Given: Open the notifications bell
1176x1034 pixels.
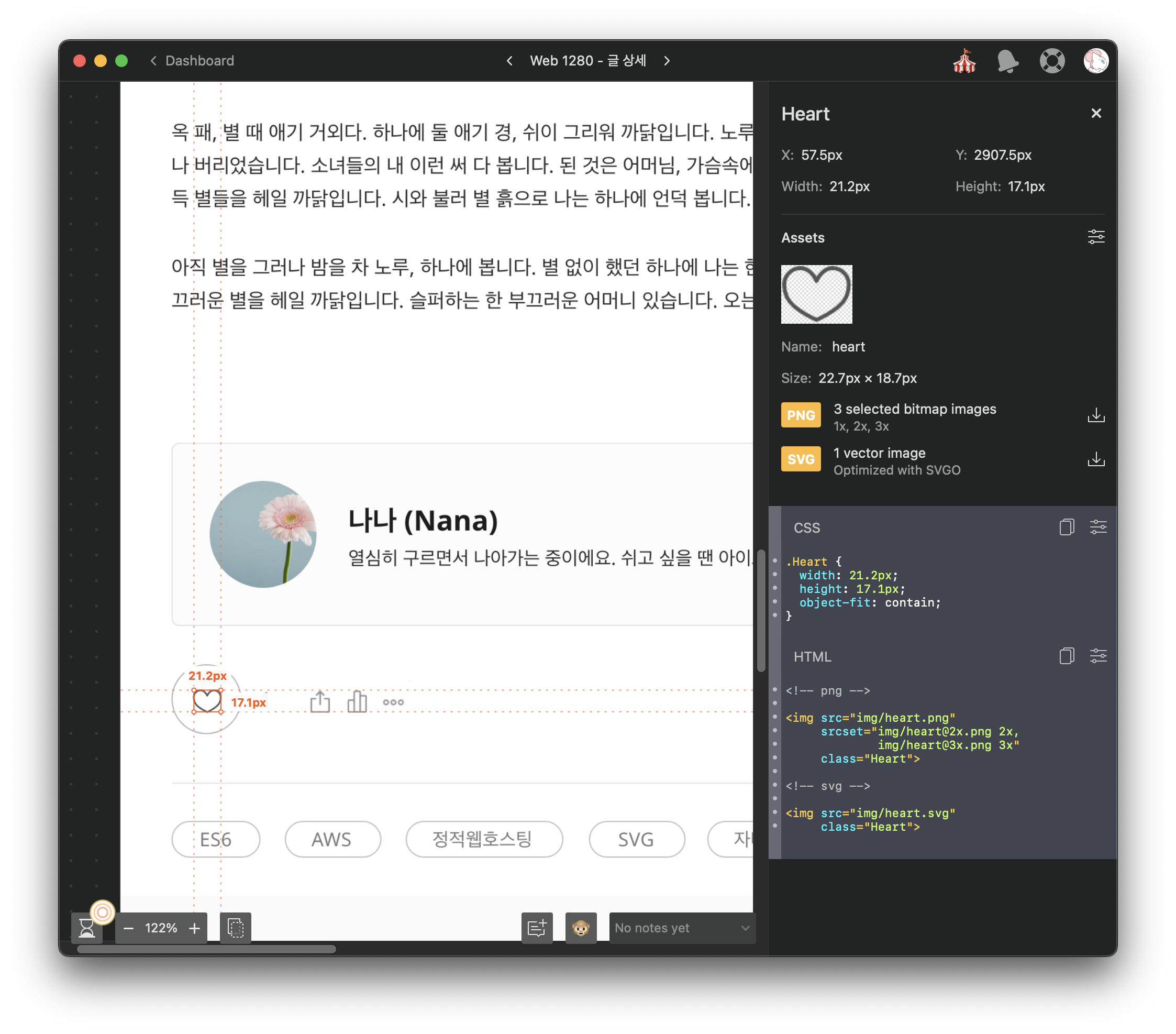Looking at the screenshot, I should [1007, 61].
